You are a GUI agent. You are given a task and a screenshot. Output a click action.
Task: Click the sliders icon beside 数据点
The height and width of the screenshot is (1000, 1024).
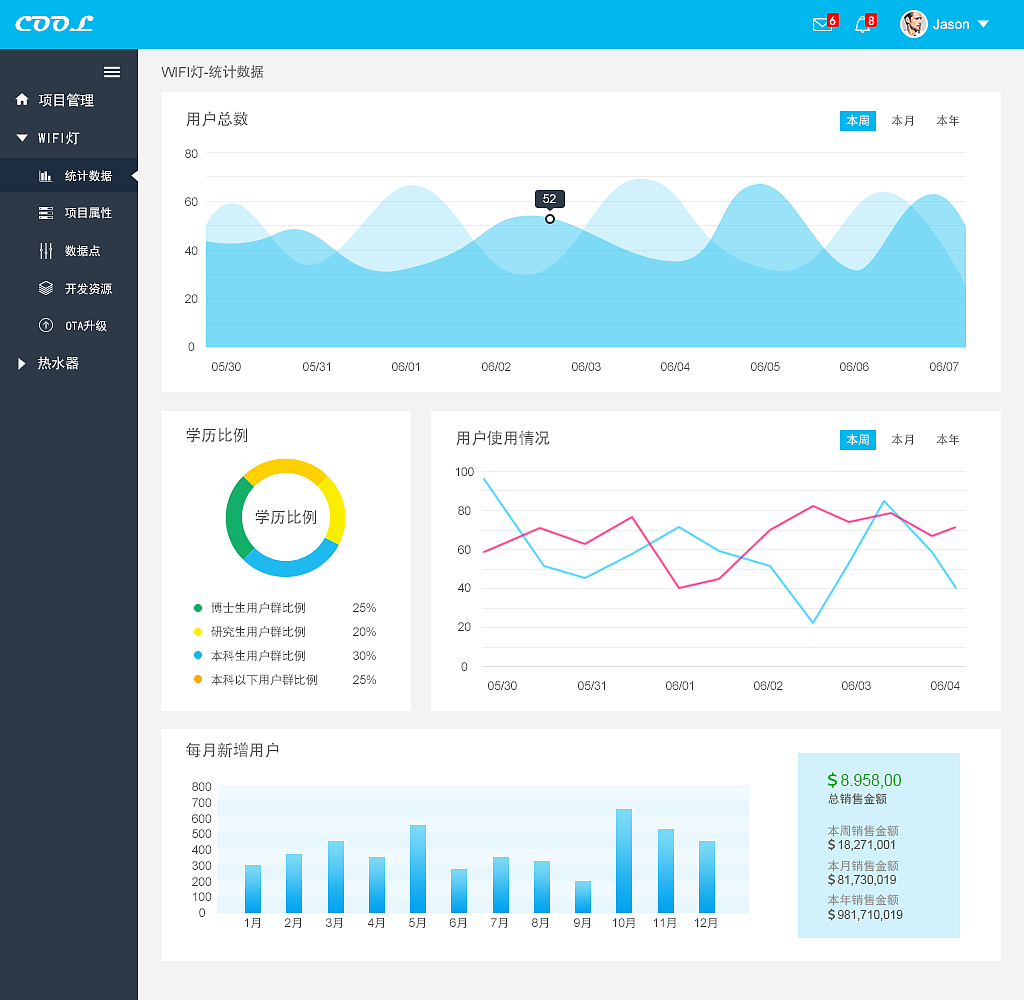tap(46, 251)
